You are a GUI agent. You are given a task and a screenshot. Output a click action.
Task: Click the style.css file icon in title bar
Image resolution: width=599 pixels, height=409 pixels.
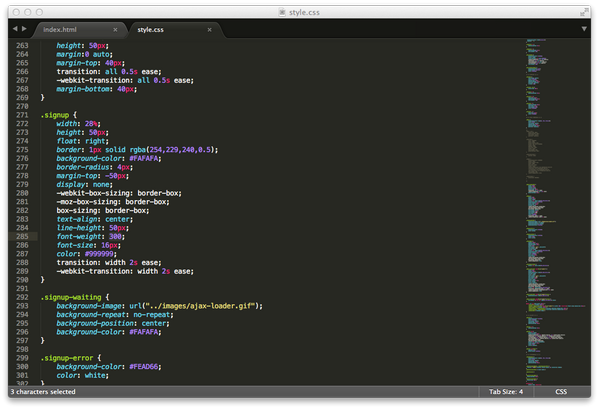pos(282,12)
